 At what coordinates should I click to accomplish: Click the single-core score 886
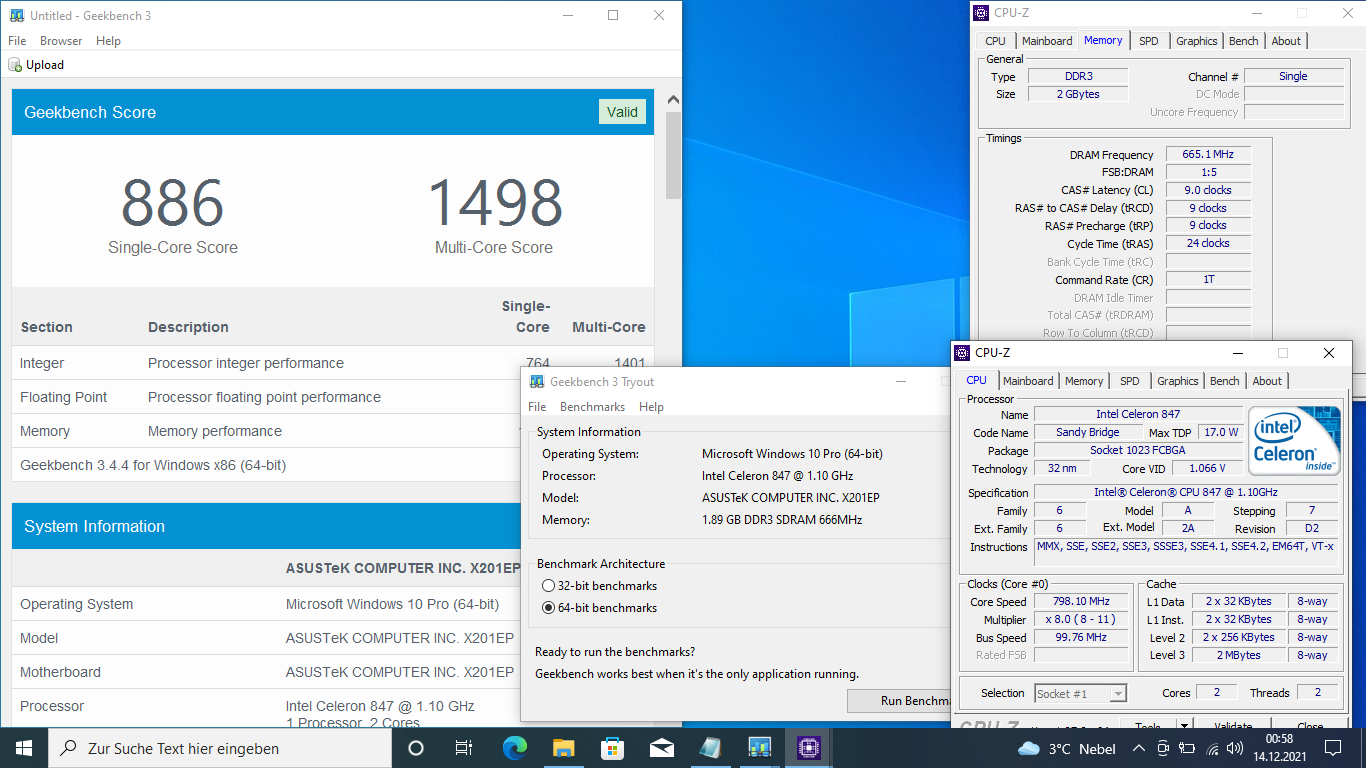173,202
